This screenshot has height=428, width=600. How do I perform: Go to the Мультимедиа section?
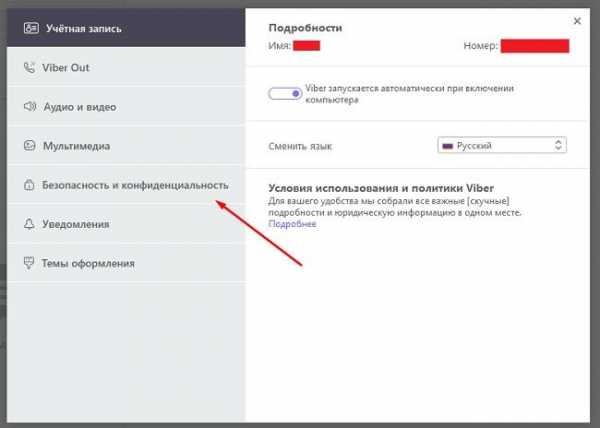[126, 146]
